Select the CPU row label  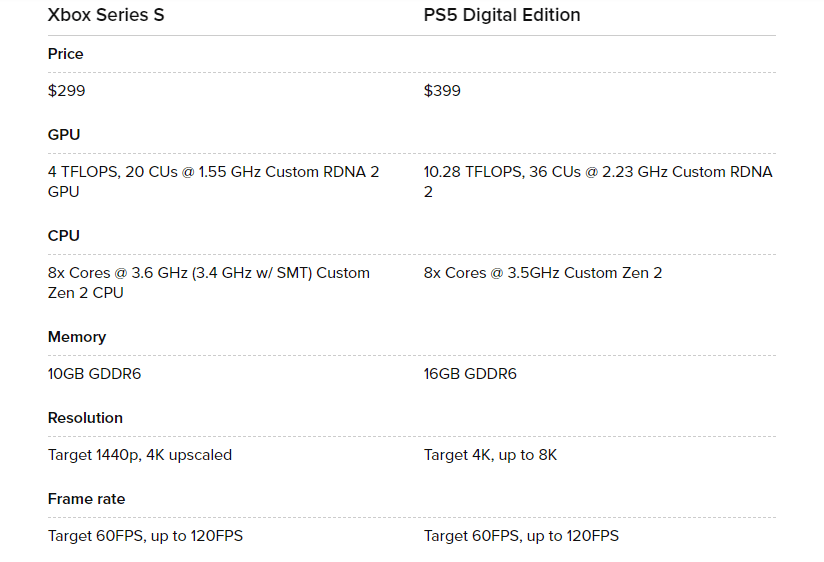point(63,236)
